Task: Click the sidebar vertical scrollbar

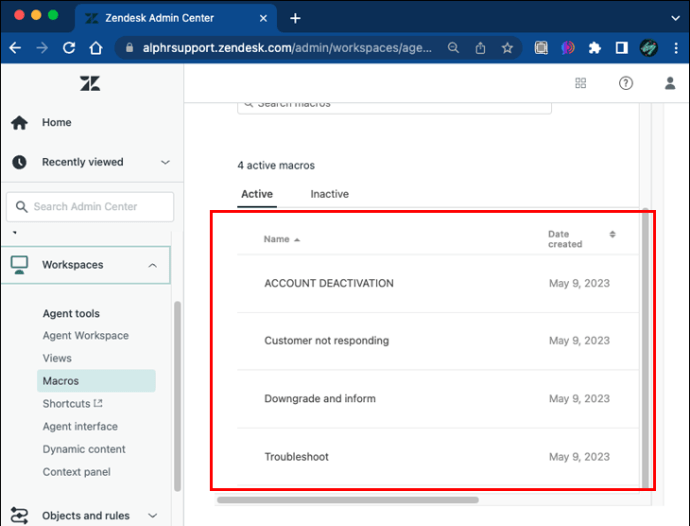Action: [x=177, y=396]
